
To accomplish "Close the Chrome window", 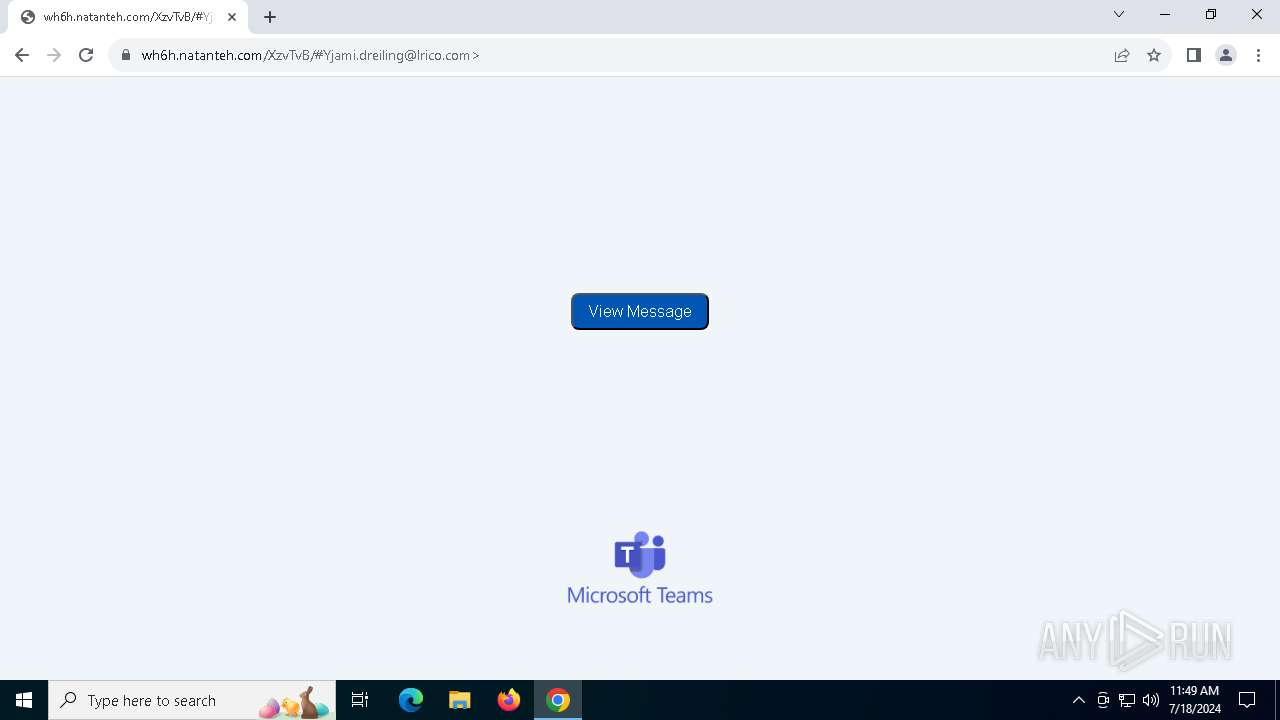I will 1257,15.
